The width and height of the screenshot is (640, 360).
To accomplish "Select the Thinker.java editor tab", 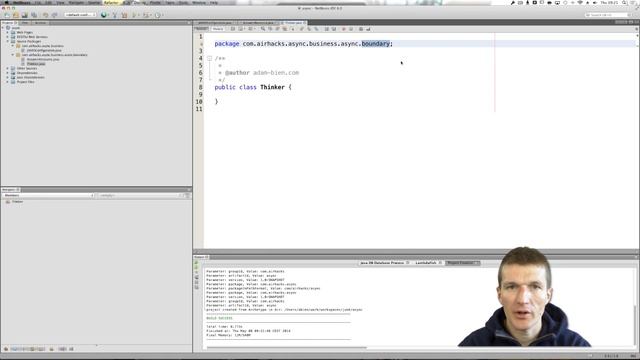I will click(293, 23).
